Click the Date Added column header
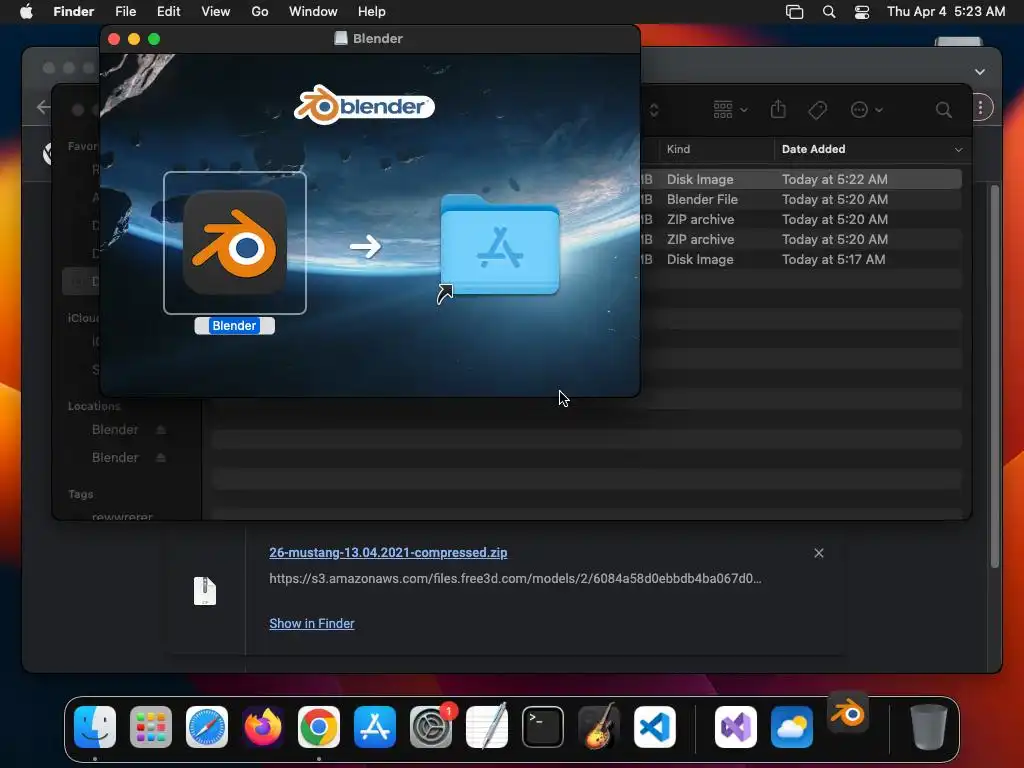Screen dimensions: 1024x768 coord(814,150)
